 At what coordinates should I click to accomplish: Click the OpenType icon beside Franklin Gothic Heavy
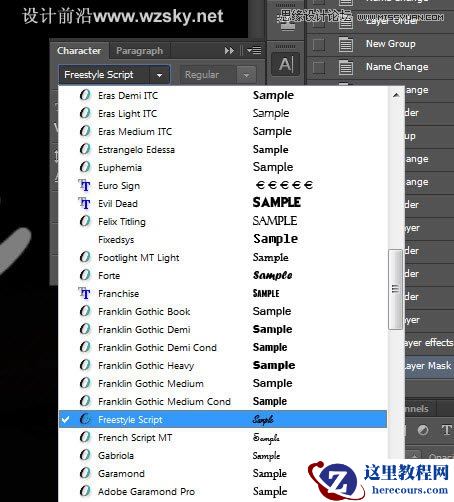pyautogui.click(x=85, y=365)
